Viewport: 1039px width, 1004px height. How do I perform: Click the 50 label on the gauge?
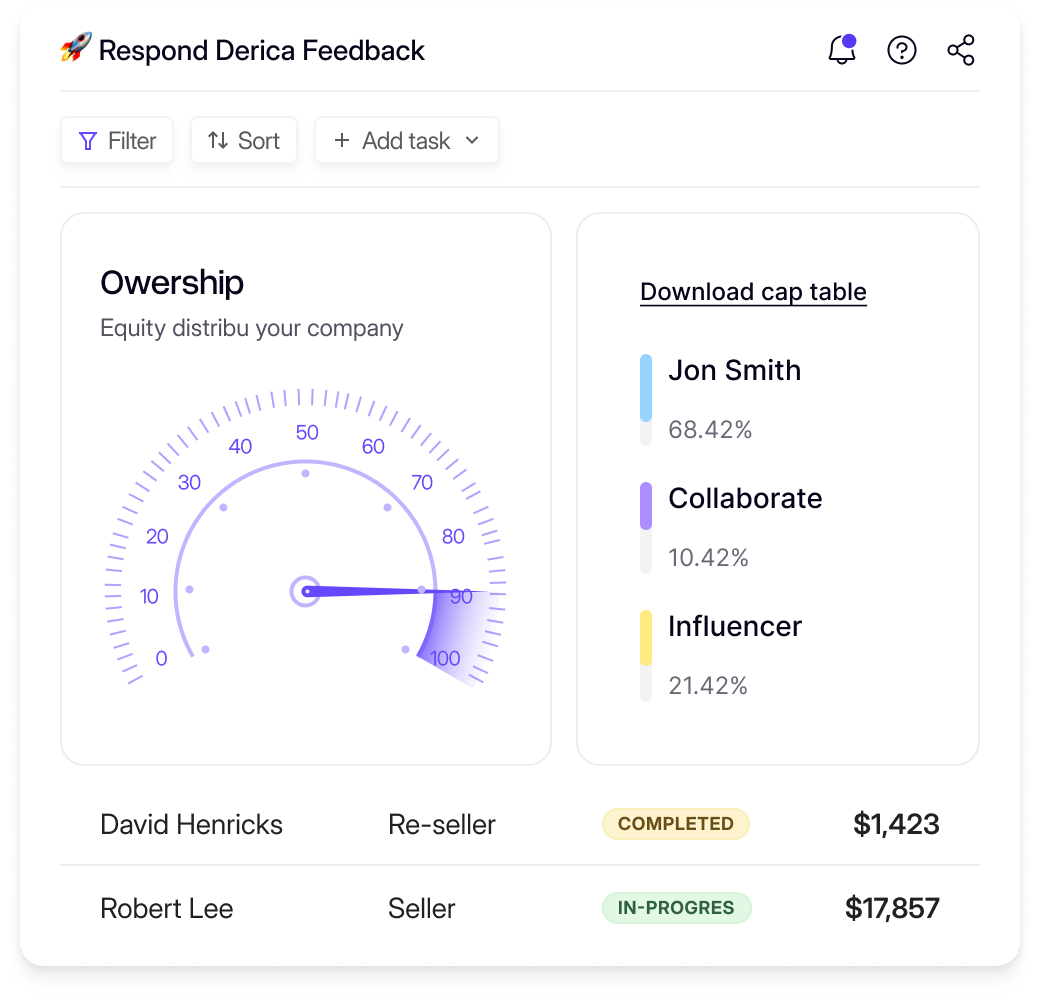307,433
